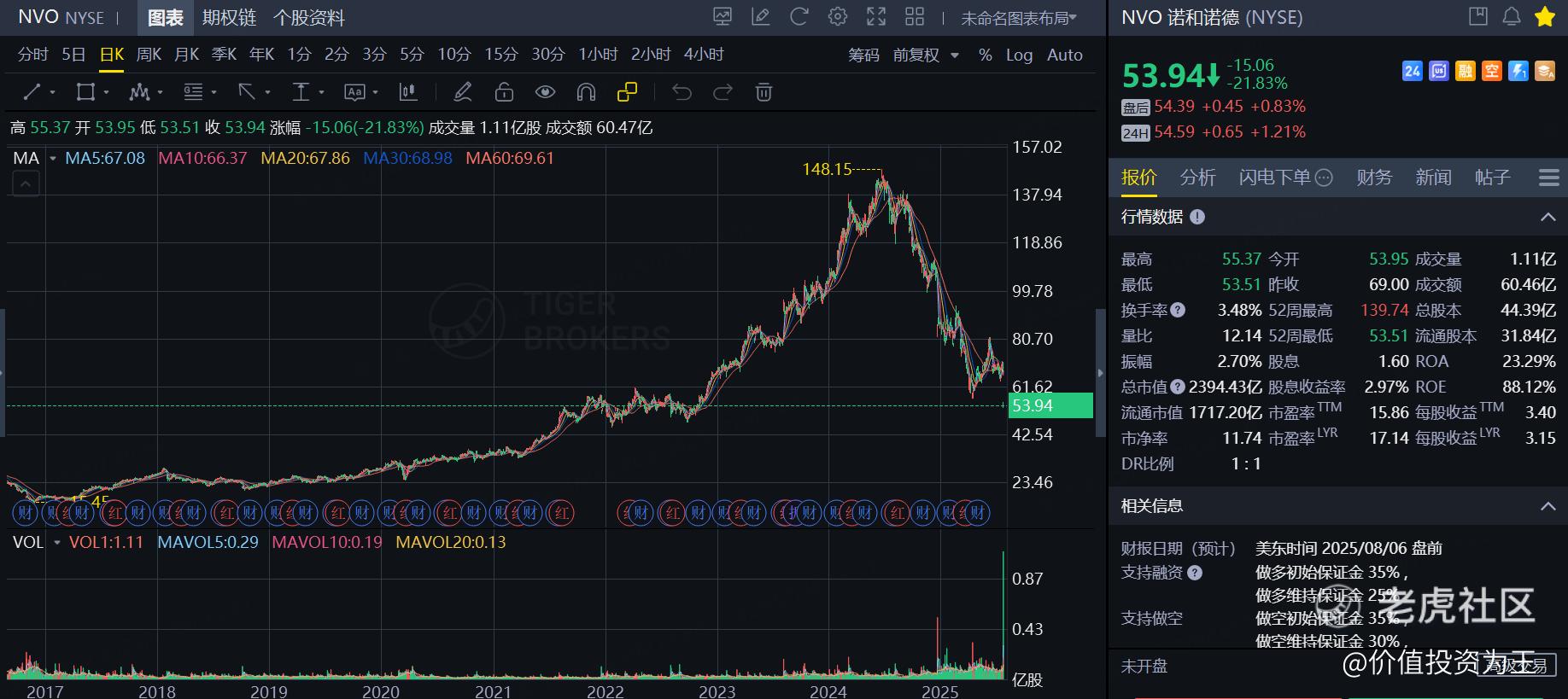Click the 24-hour trading badge

click(1413, 71)
